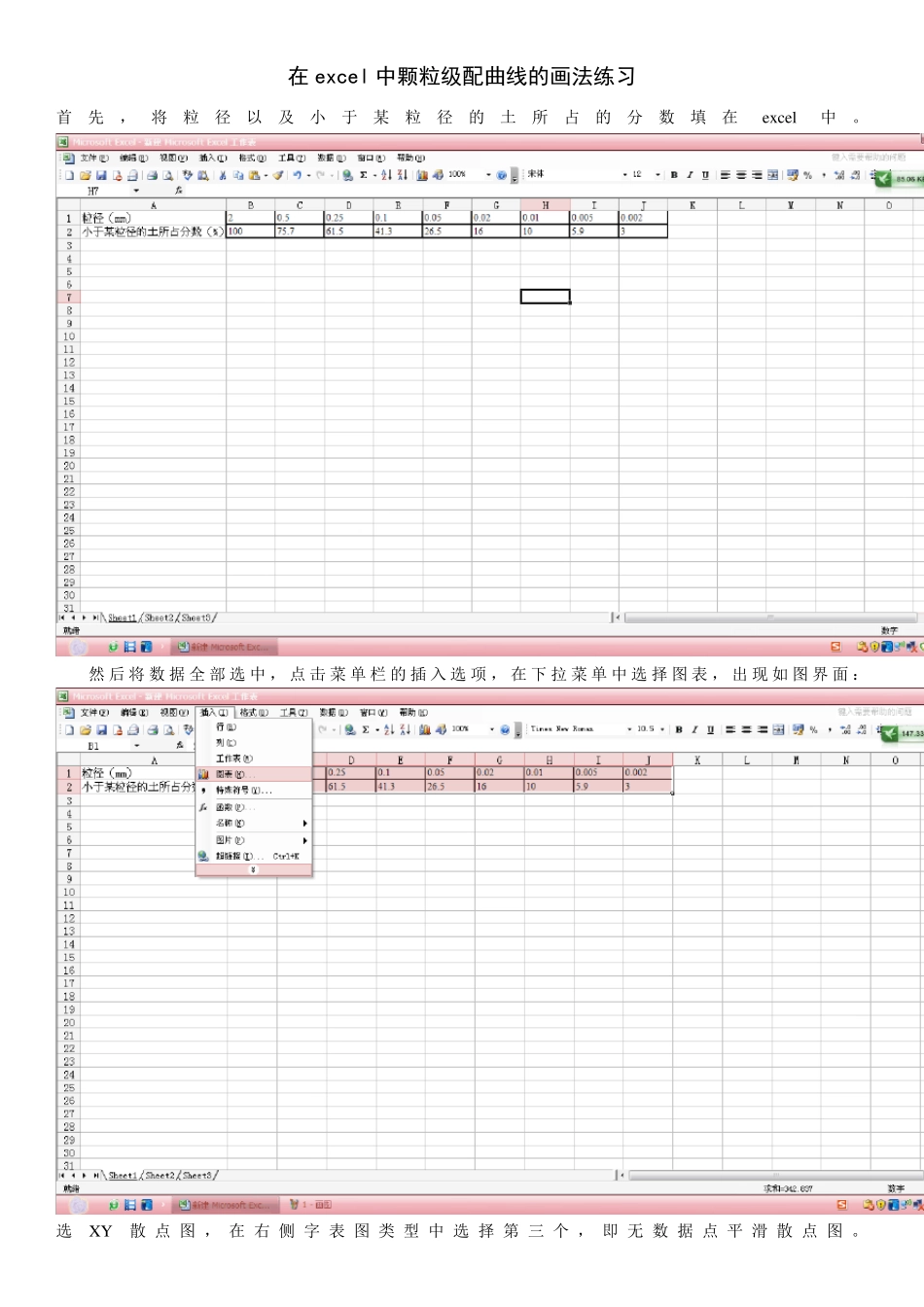Image resolution: width=924 pixels, height=1307 pixels.
Task: Open the Chart Wizard icon in the first Excel window
Action: tap(422, 175)
